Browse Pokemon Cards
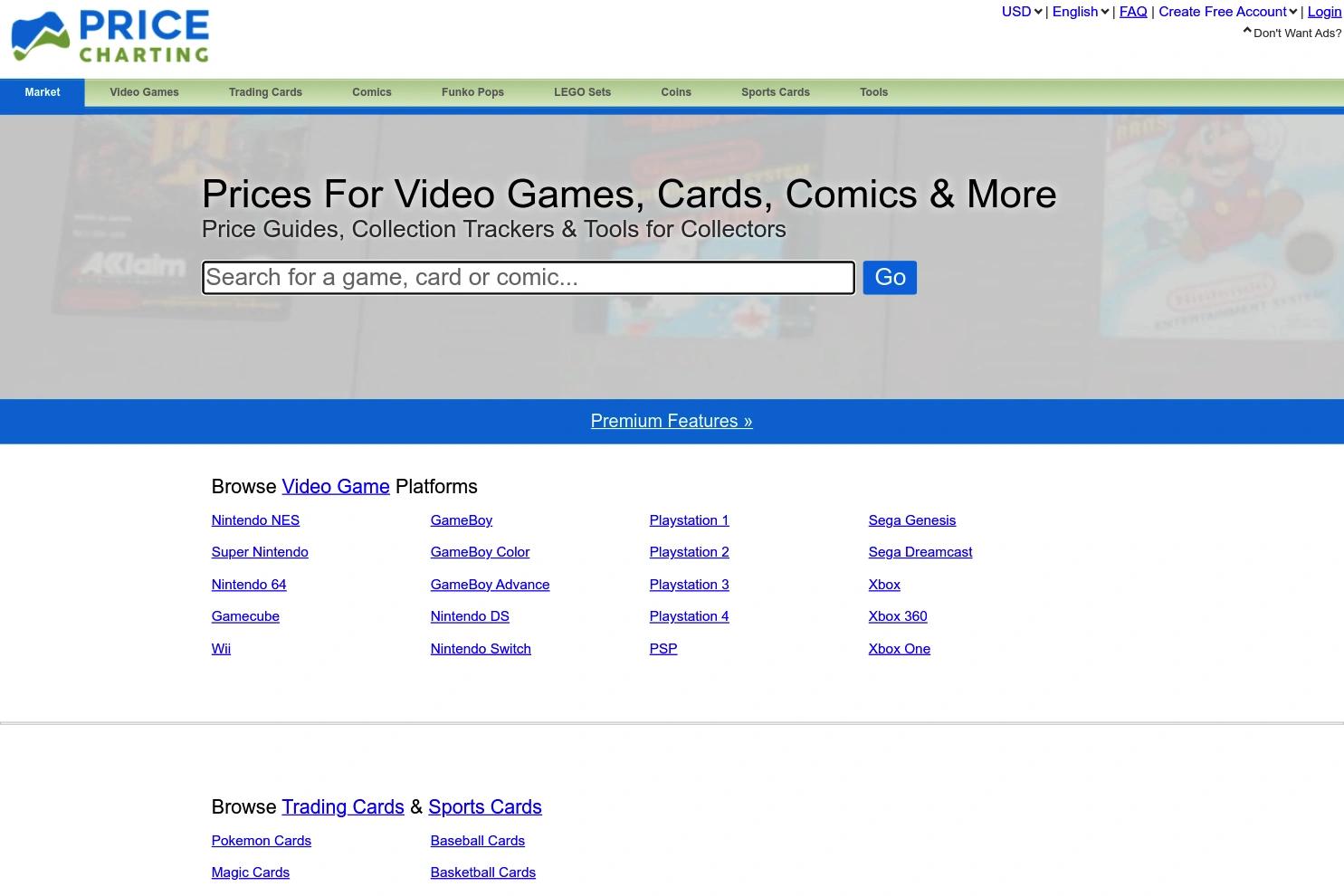Image resolution: width=1344 pixels, height=896 pixels. coord(262,841)
